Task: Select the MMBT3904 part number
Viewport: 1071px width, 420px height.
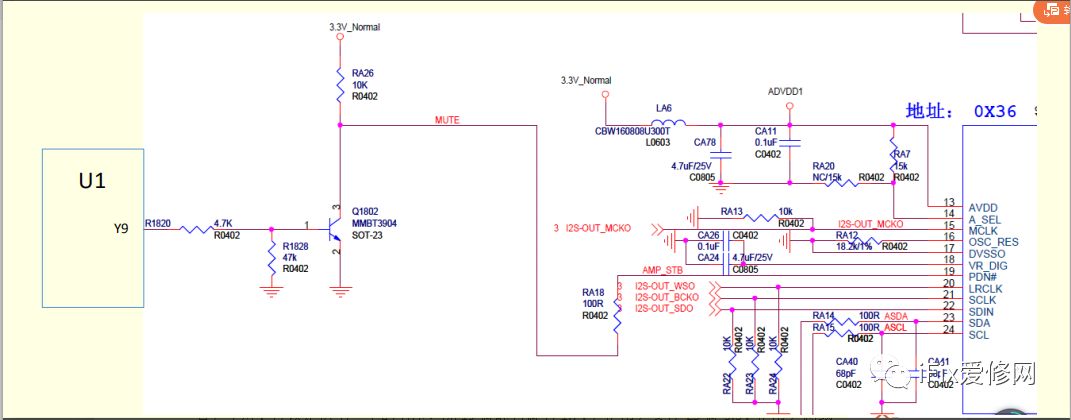Action: [x=374, y=223]
